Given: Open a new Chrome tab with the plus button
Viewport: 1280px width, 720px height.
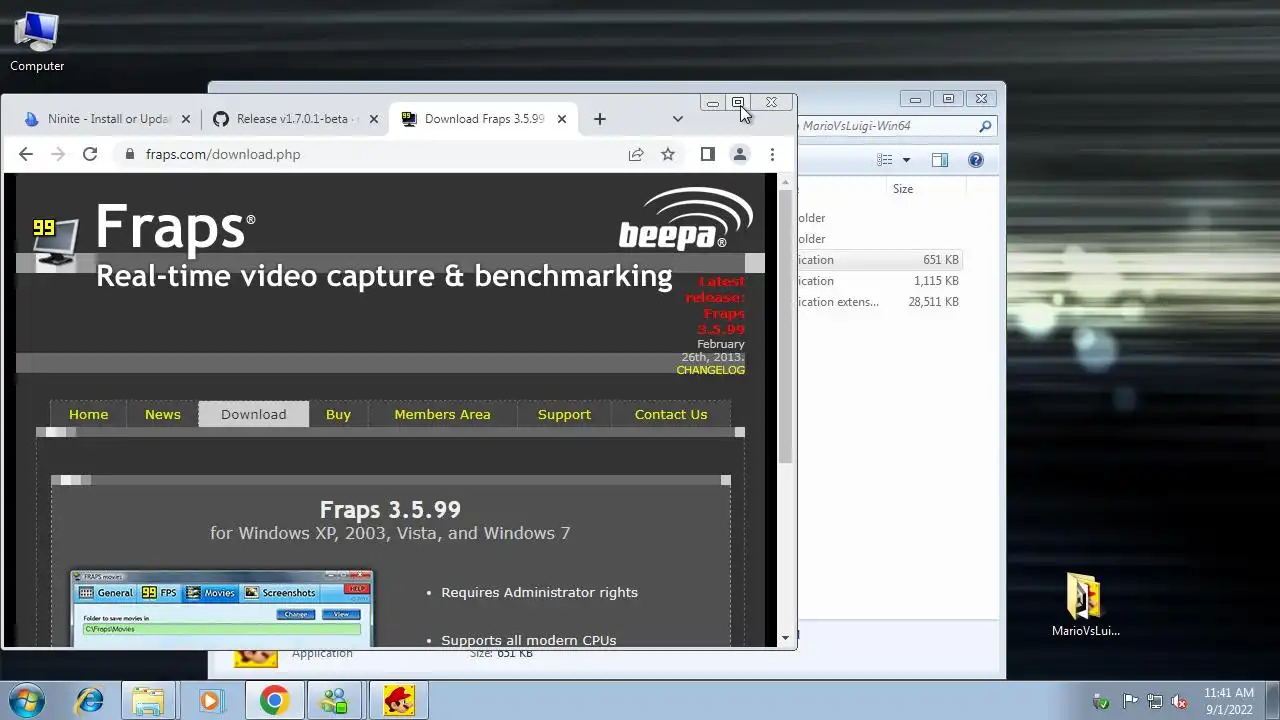Looking at the screenshot, I should [600, 119].
